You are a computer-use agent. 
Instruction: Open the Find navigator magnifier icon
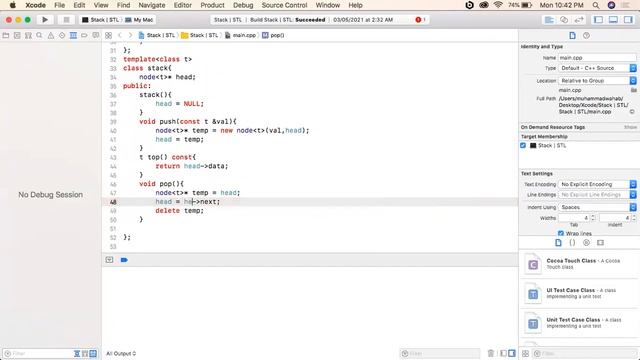click(39, 36)
